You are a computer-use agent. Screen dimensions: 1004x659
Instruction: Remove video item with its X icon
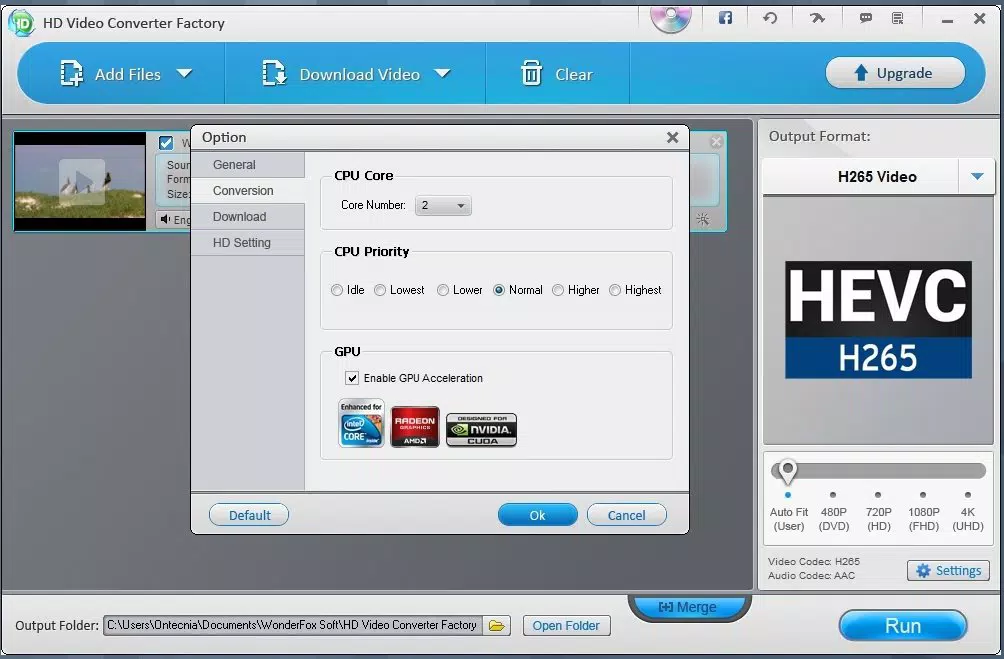click(x=717, y=142)
